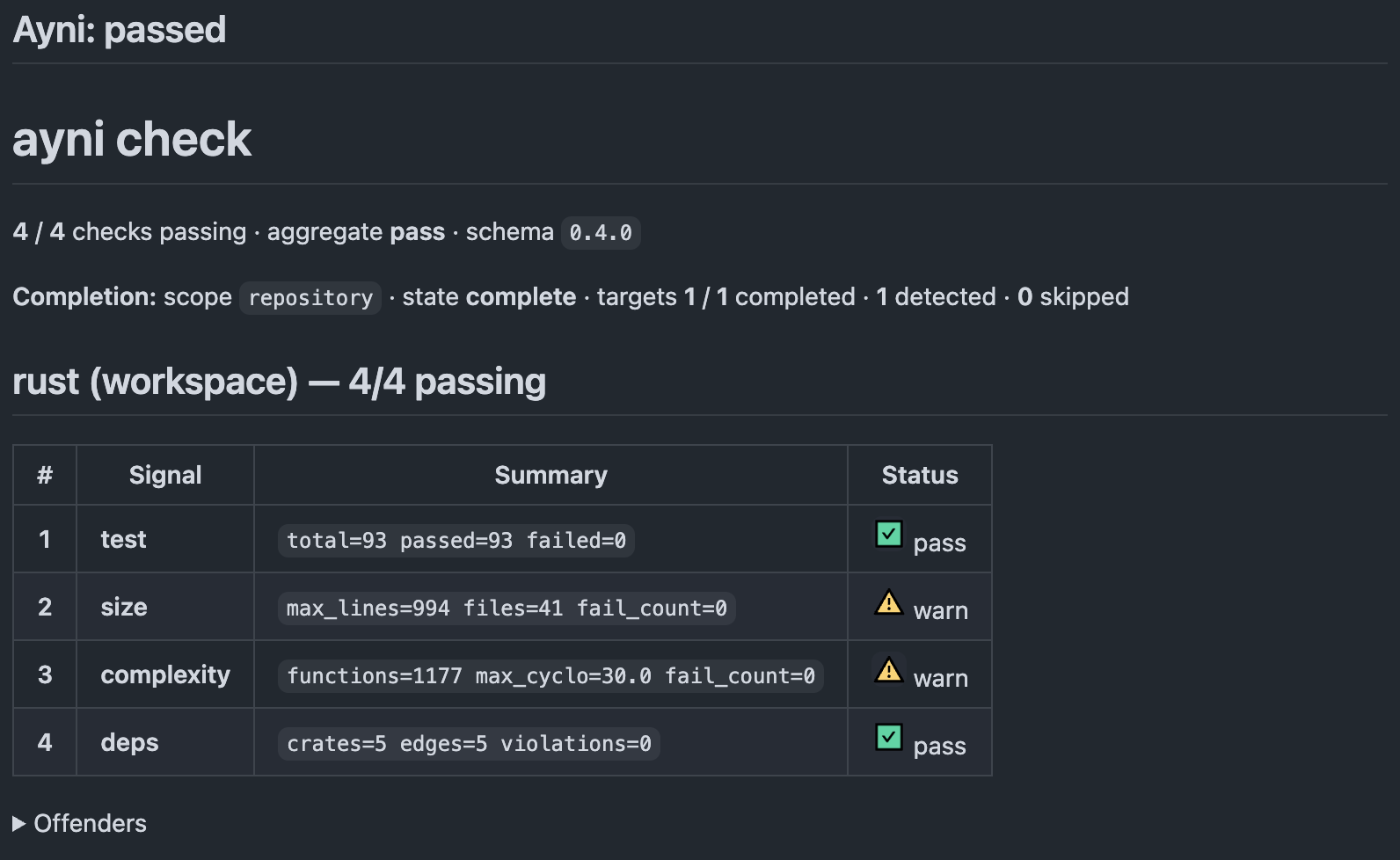Click 'crates=5 edges=5 violations=0' summary

coord(469,744)
